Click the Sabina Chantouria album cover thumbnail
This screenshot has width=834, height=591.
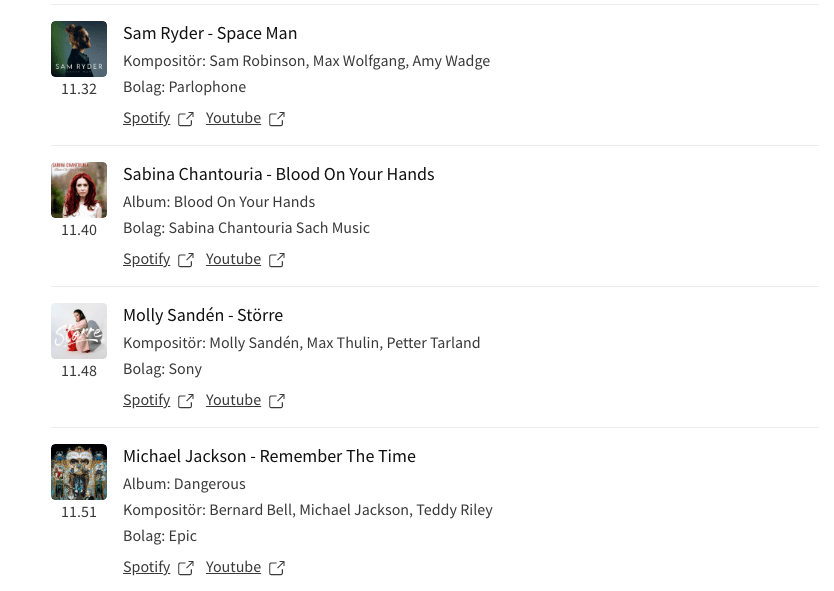[79, 190]
